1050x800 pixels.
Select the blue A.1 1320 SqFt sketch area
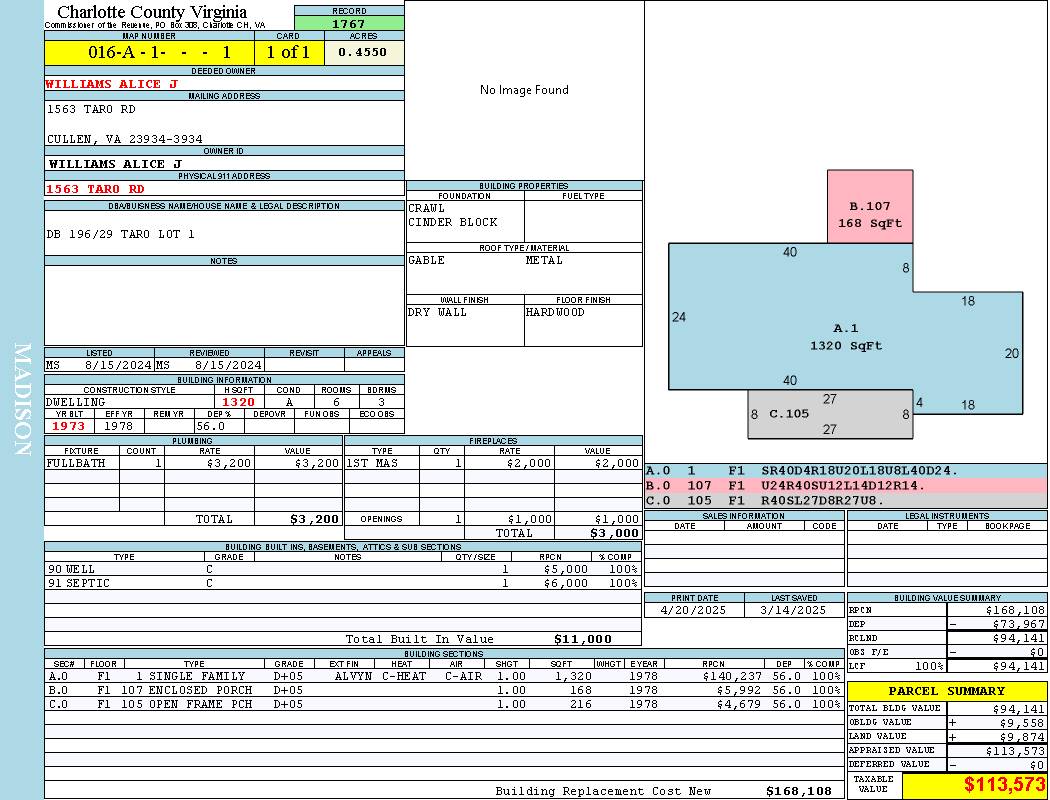coord(845,337)
